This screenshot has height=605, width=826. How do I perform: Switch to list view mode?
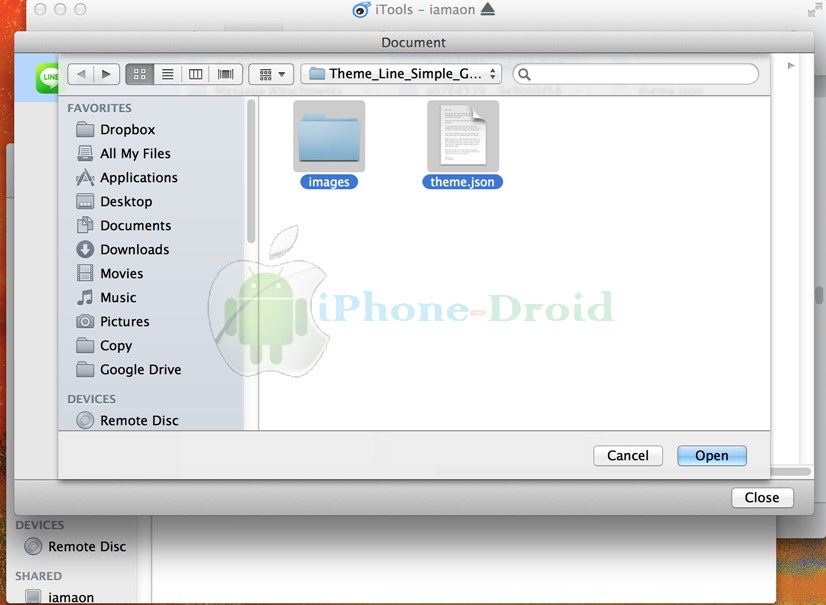click(168, 74)
